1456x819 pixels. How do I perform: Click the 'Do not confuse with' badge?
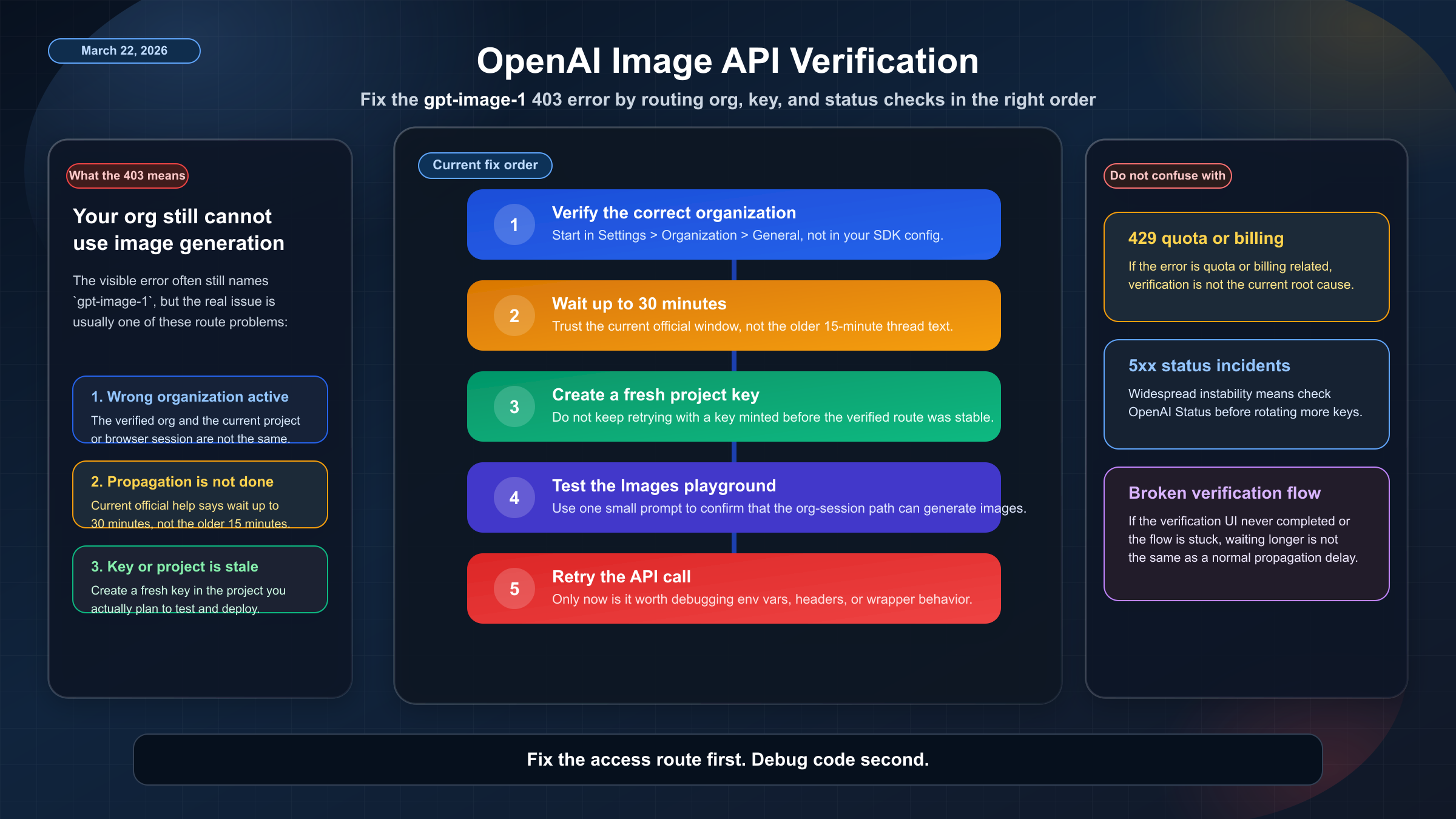click(x=1167, y=175)
